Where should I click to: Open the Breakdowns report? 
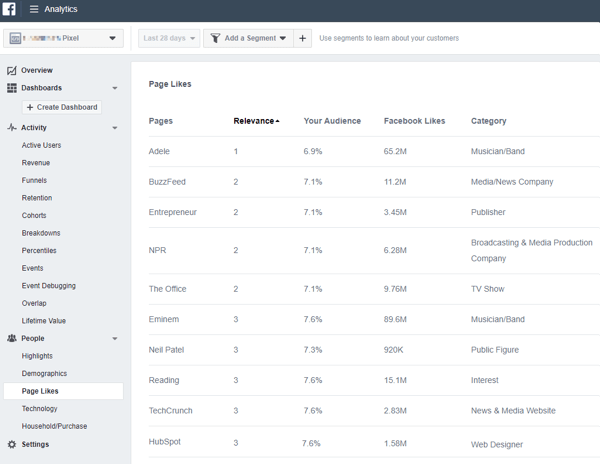click(41, 233)
